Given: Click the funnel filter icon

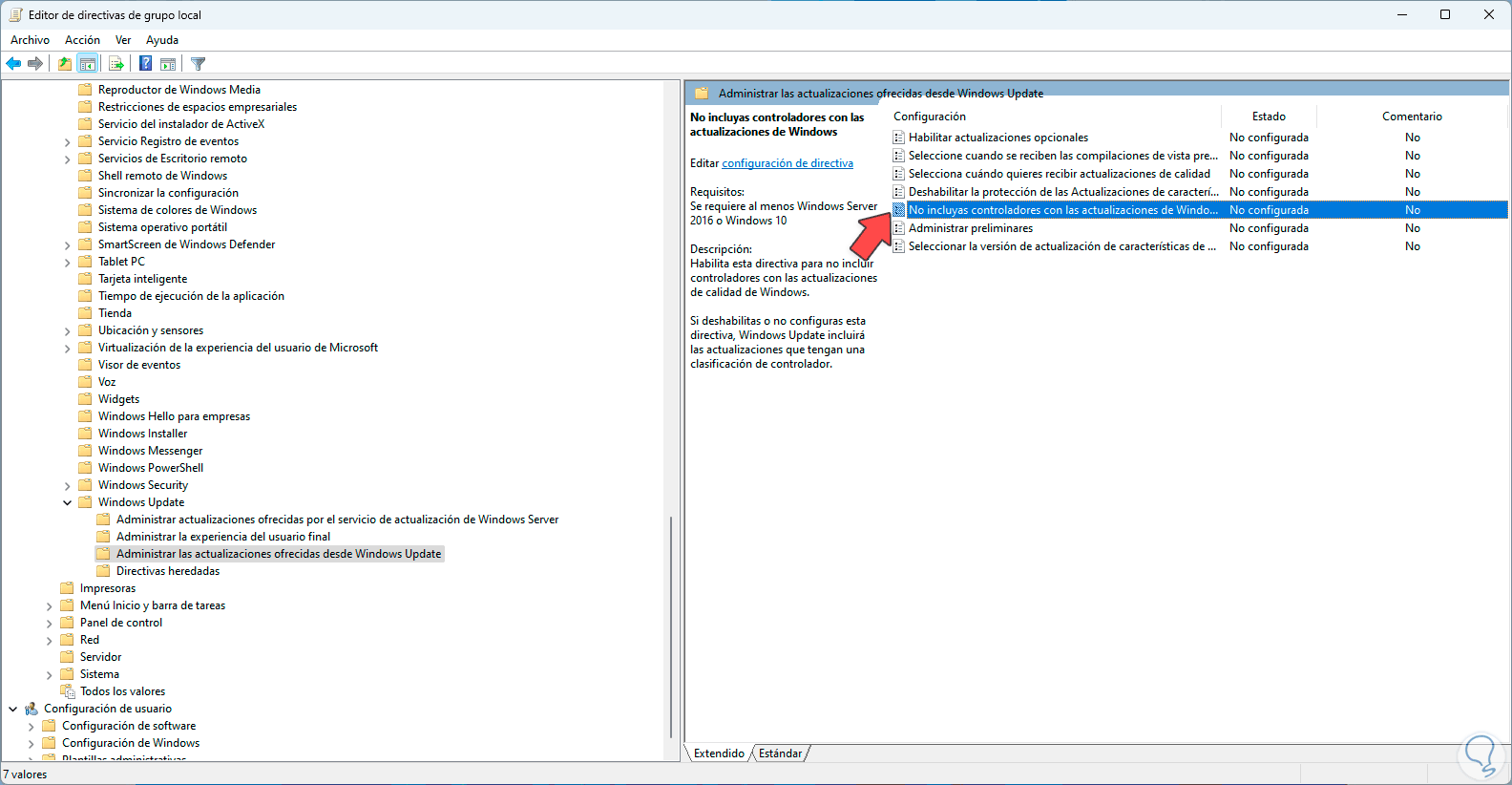Looking at the screenshot, I should pos(198,64).
